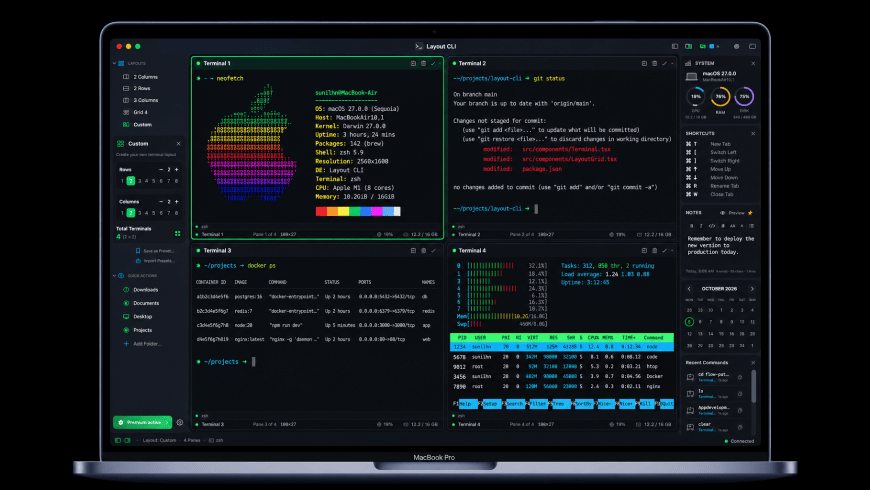Set Rows to 3

pyautogui.click(x=139, y=181)
